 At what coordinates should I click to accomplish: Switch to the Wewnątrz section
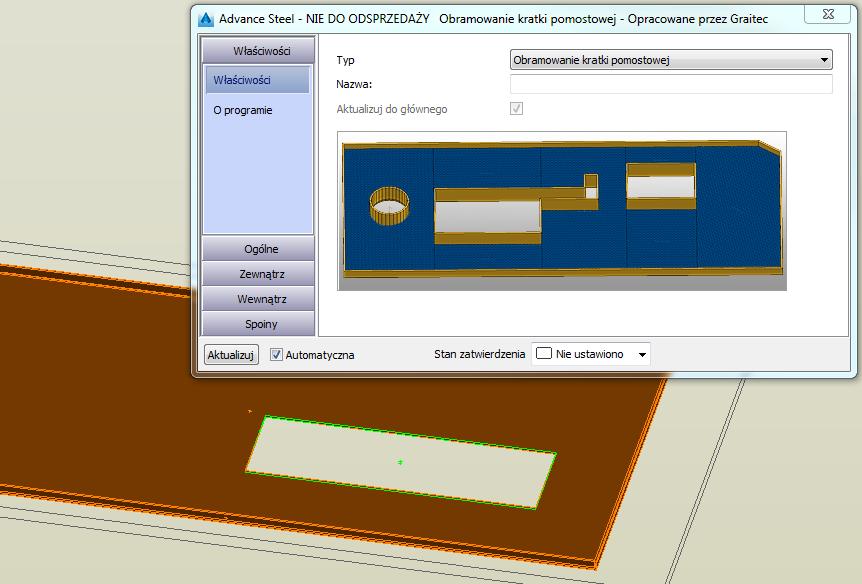pos(258,299)
